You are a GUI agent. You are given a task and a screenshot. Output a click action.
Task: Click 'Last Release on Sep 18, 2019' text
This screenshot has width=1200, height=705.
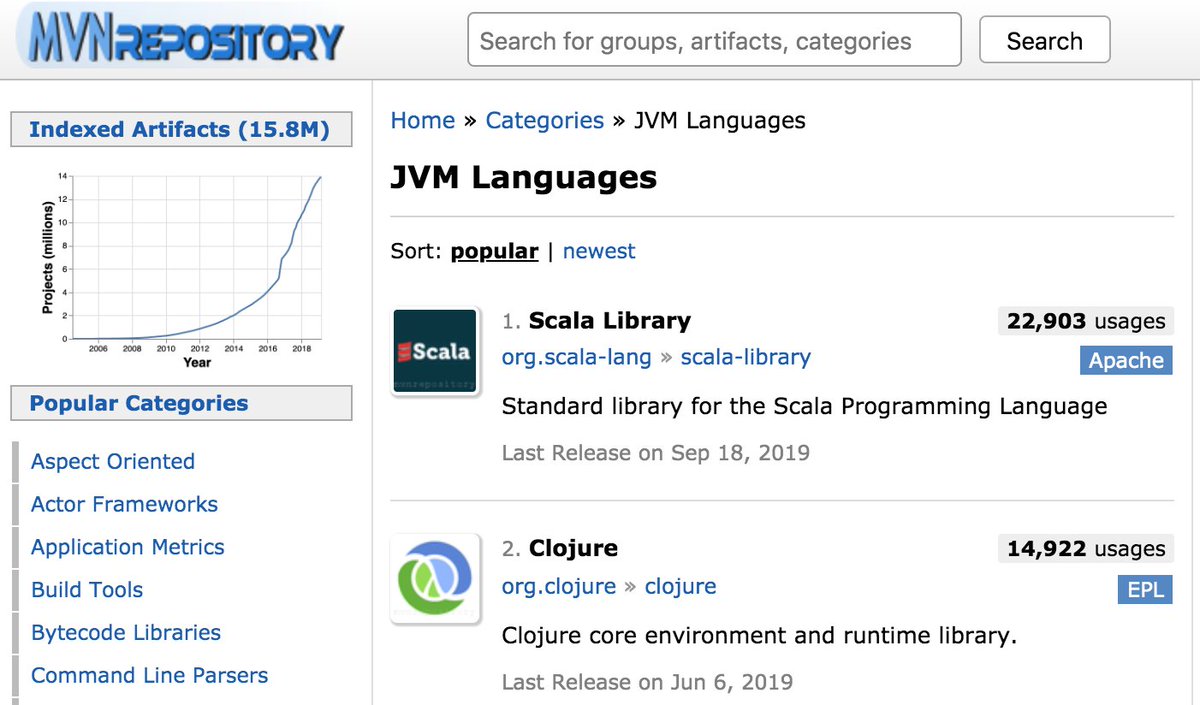[x=656, y=453]
